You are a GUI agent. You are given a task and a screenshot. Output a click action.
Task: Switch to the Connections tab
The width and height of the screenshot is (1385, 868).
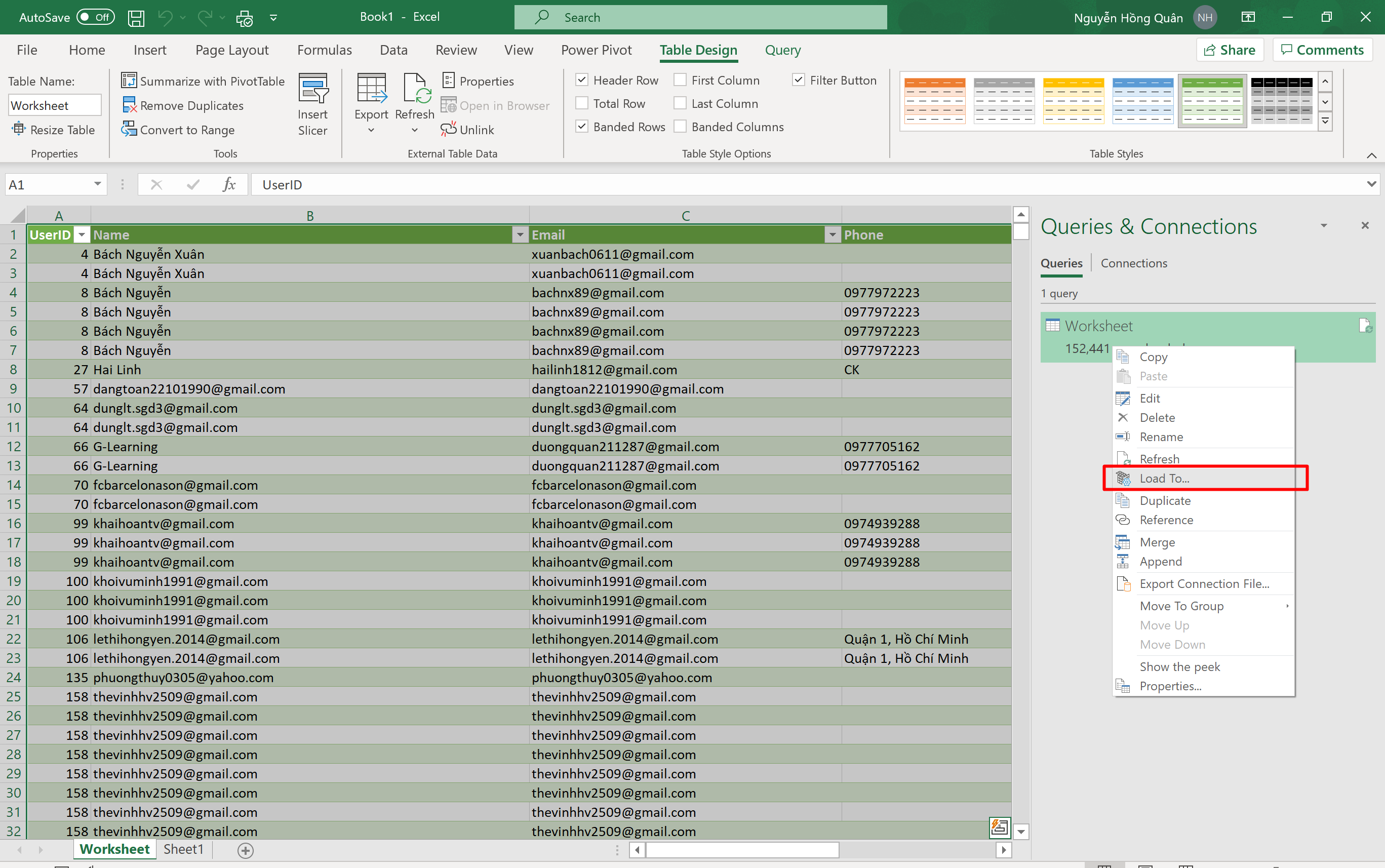1134,263
